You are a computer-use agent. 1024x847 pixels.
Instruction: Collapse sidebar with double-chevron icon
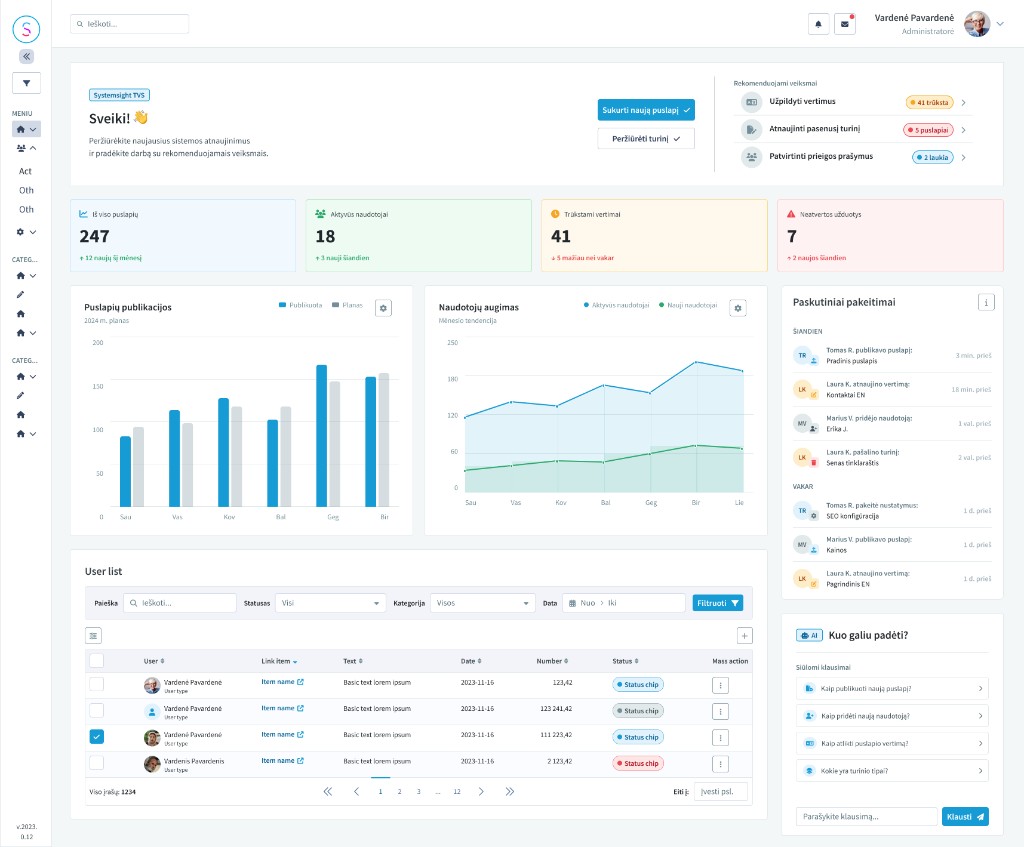point(27,56)
